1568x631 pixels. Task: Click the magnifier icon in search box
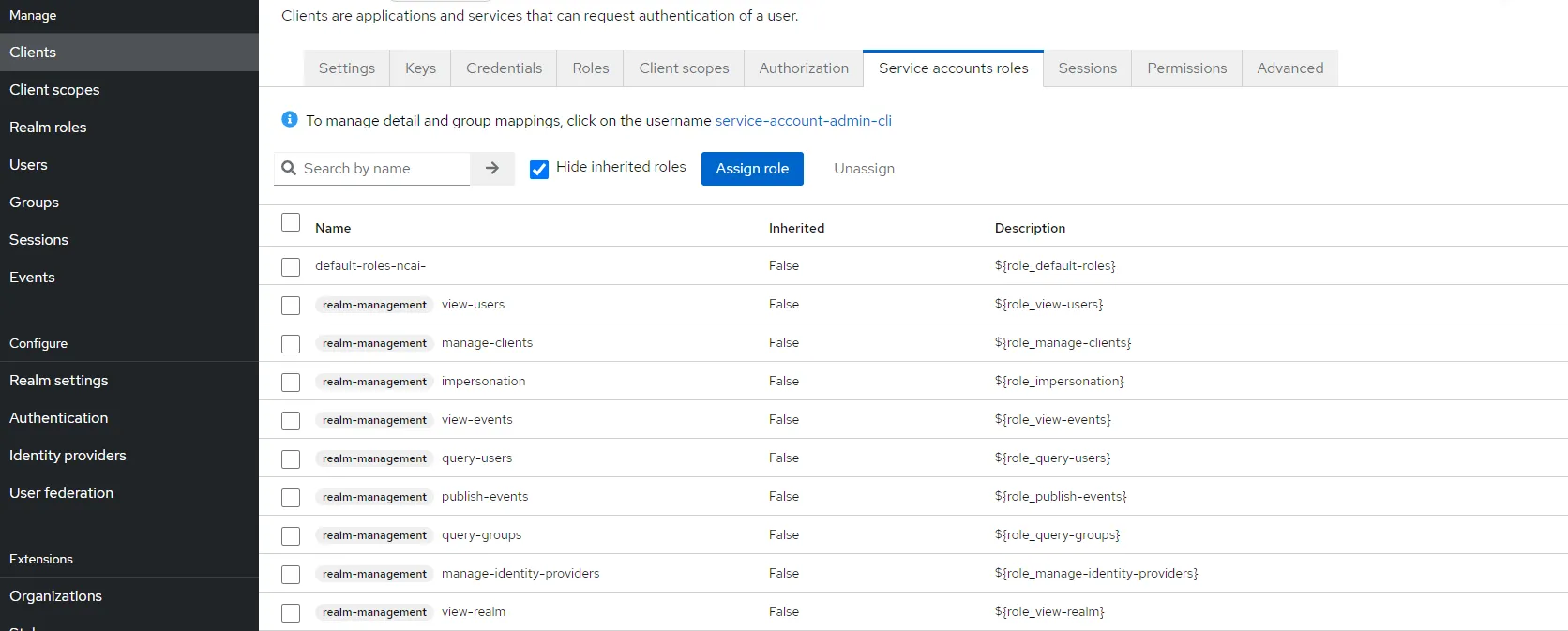(x=289, y=169)
